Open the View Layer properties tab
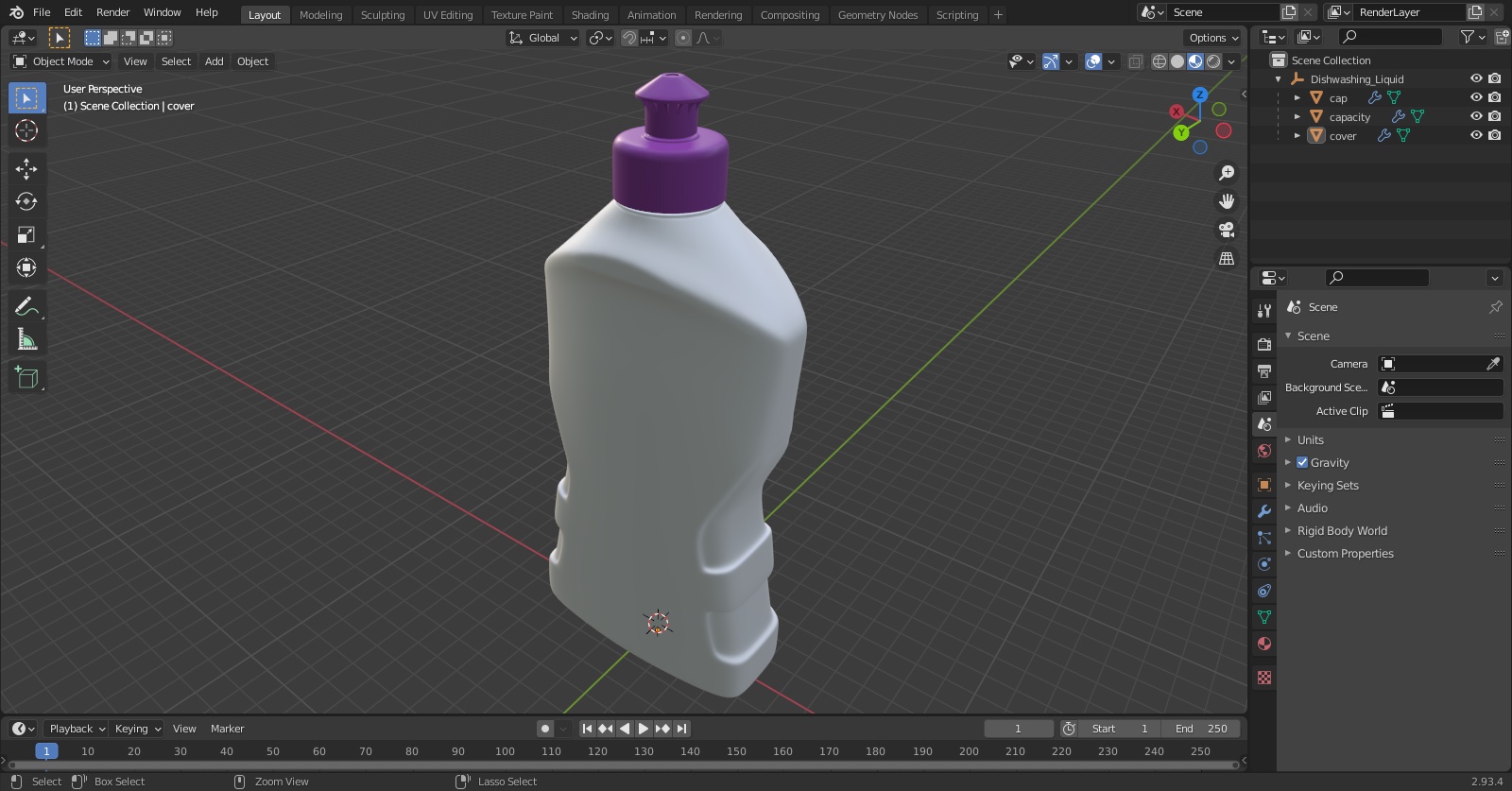The height and width of the screenshot is (791, 1512). (x=1264, y=397)
